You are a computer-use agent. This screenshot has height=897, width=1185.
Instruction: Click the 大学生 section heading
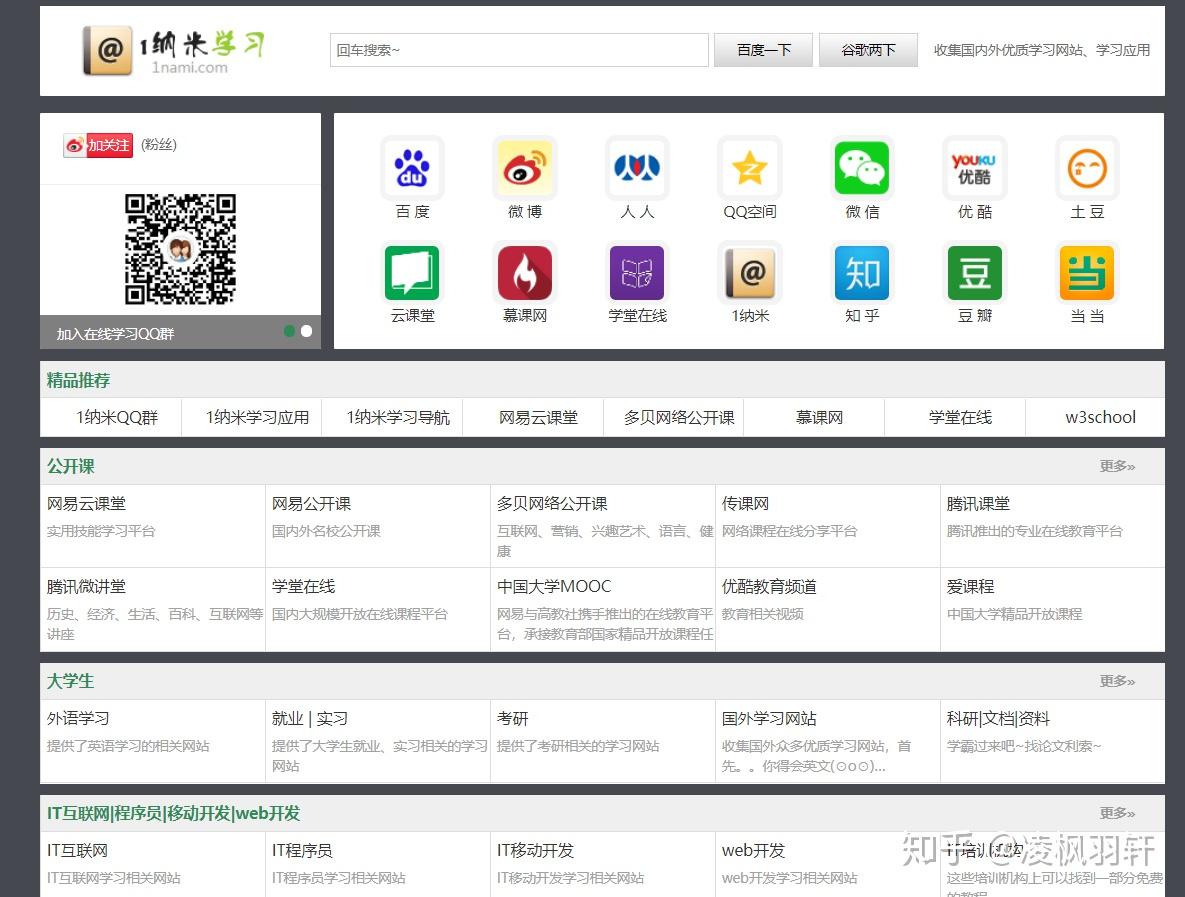coord(71,681)
